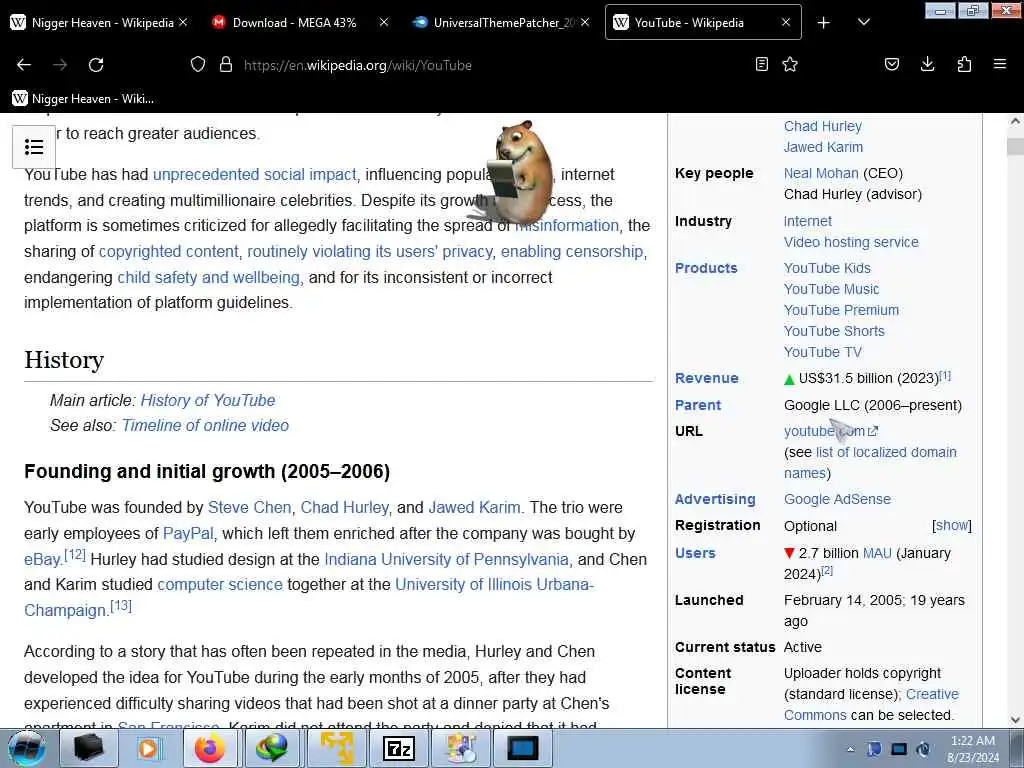Open the Google AdSense link

(x=837, y=499)
